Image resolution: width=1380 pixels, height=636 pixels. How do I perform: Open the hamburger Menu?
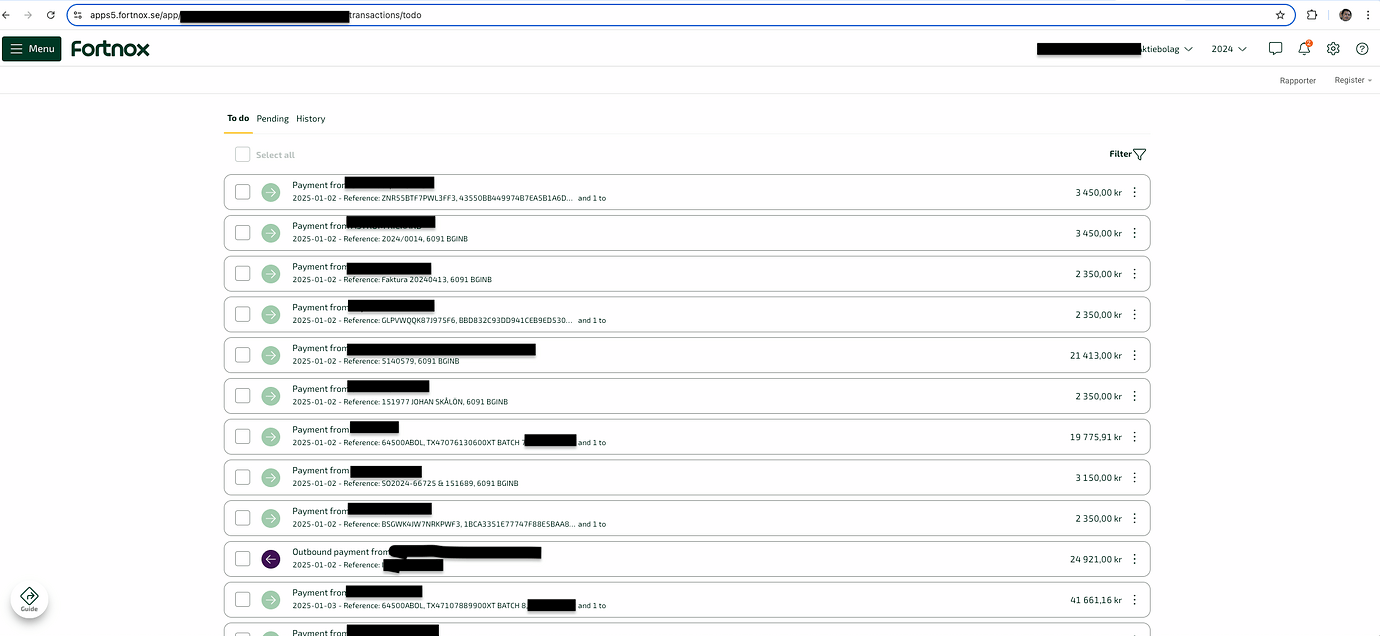click(x=31, y=48)
